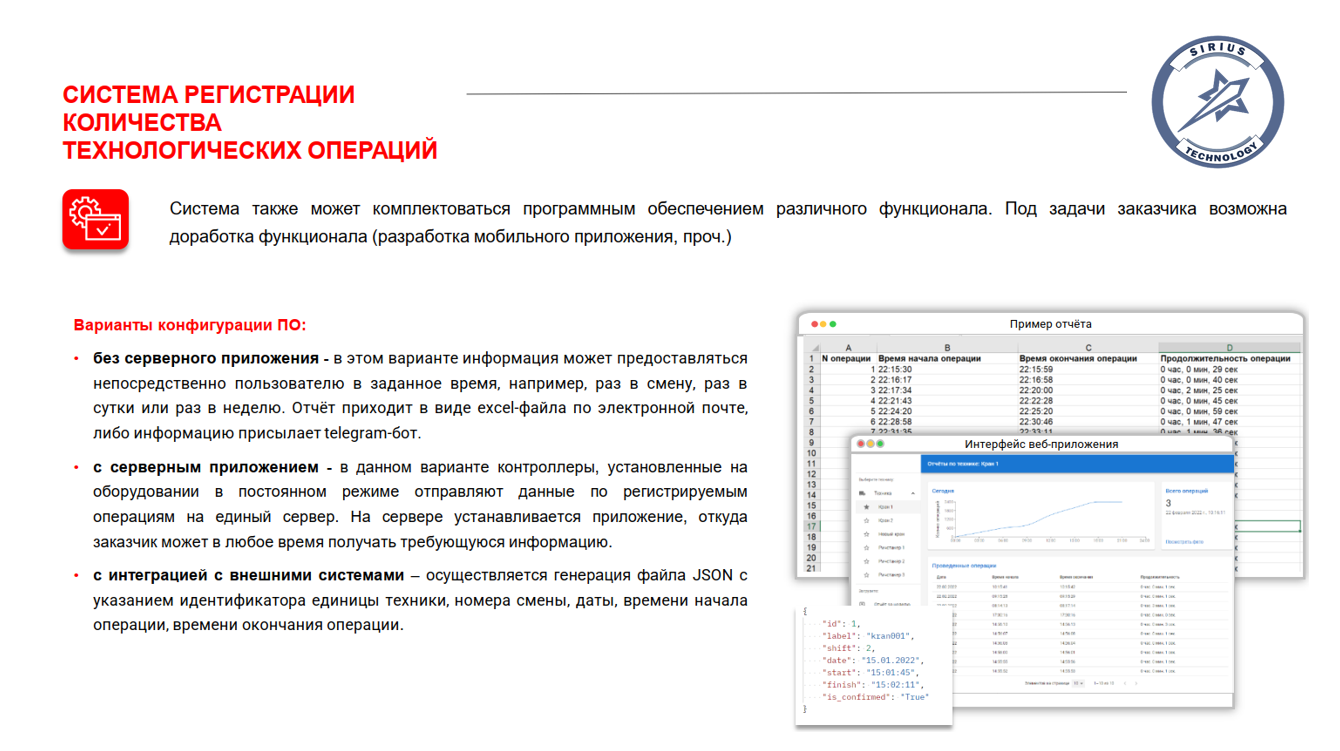This screenshot has width=1340, height=751.
Task: Select row 5 header in the spreadsheet
Action: pyautogui.click(x=811, y=401)
